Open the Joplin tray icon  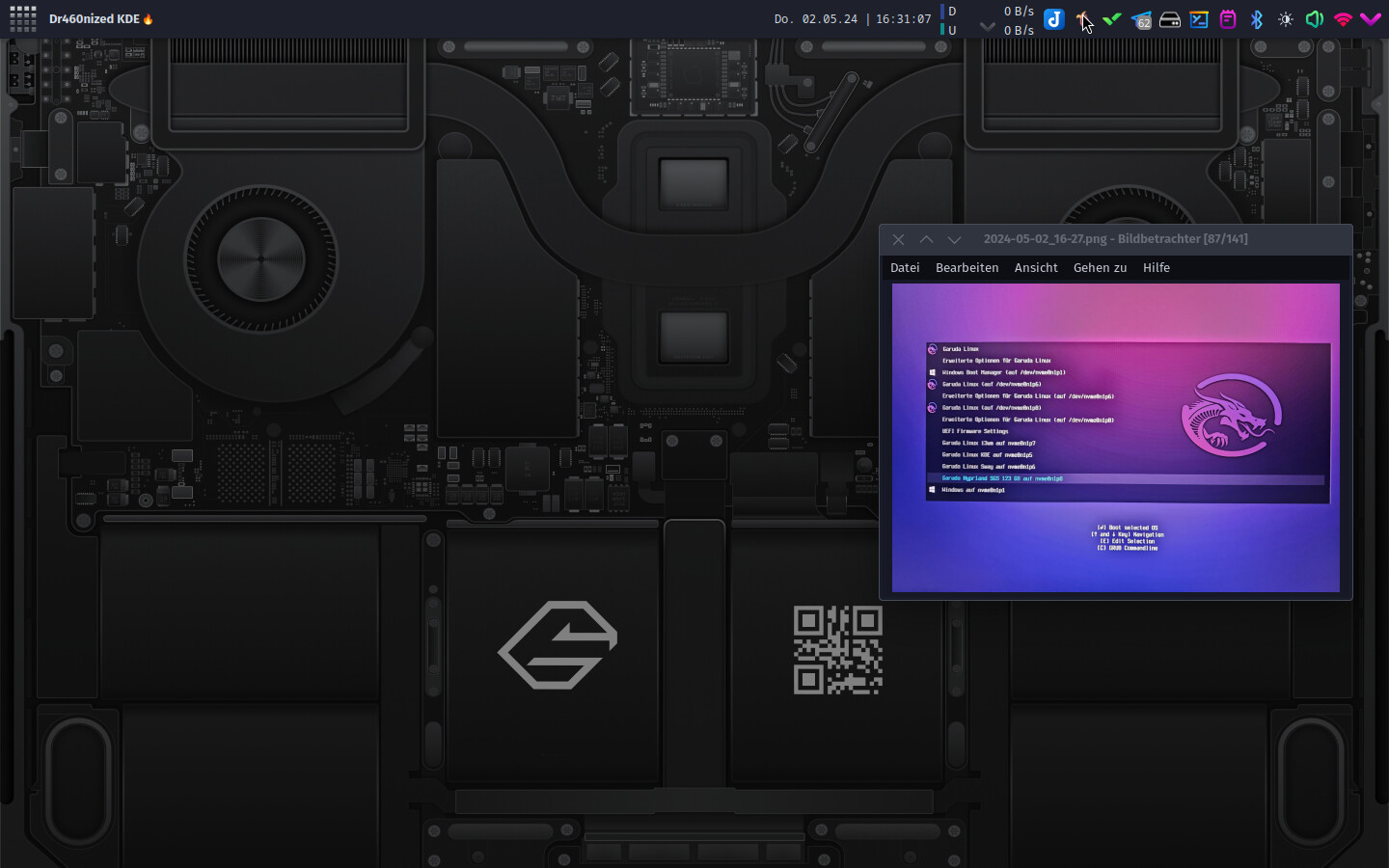click(1054, 19)
